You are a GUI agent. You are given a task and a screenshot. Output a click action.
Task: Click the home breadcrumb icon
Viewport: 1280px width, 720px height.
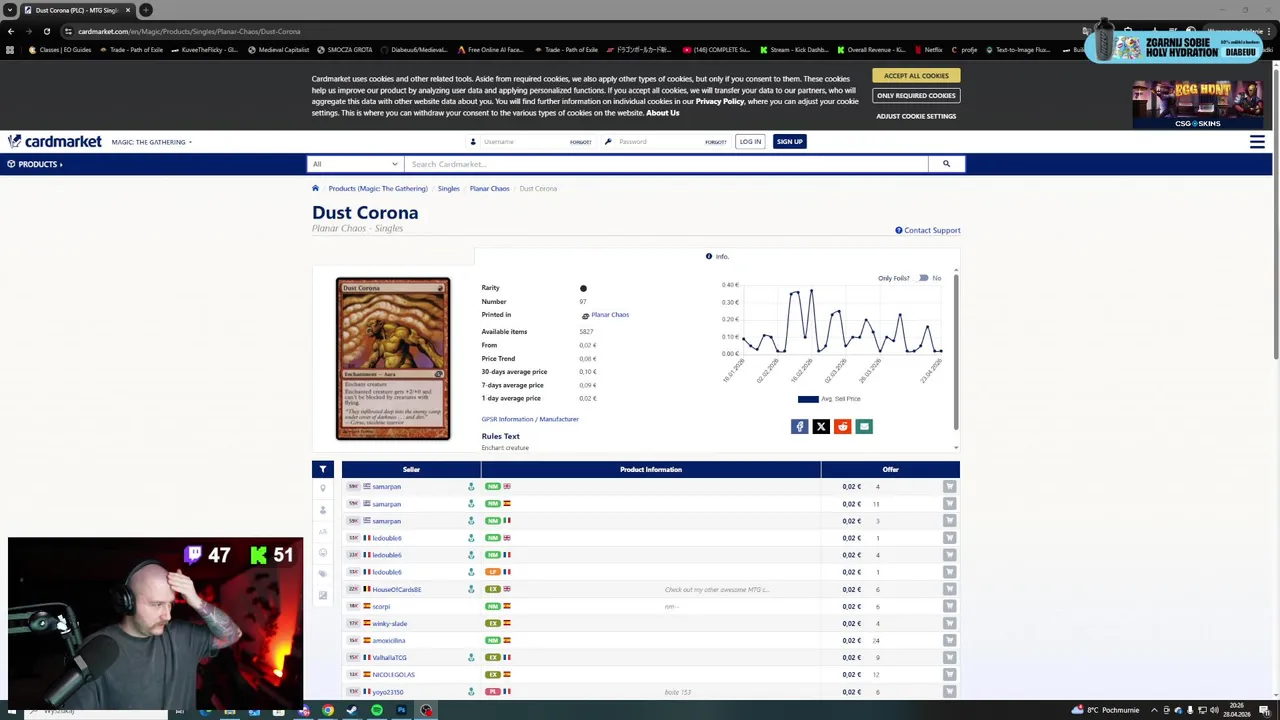[x=315, y=188]
